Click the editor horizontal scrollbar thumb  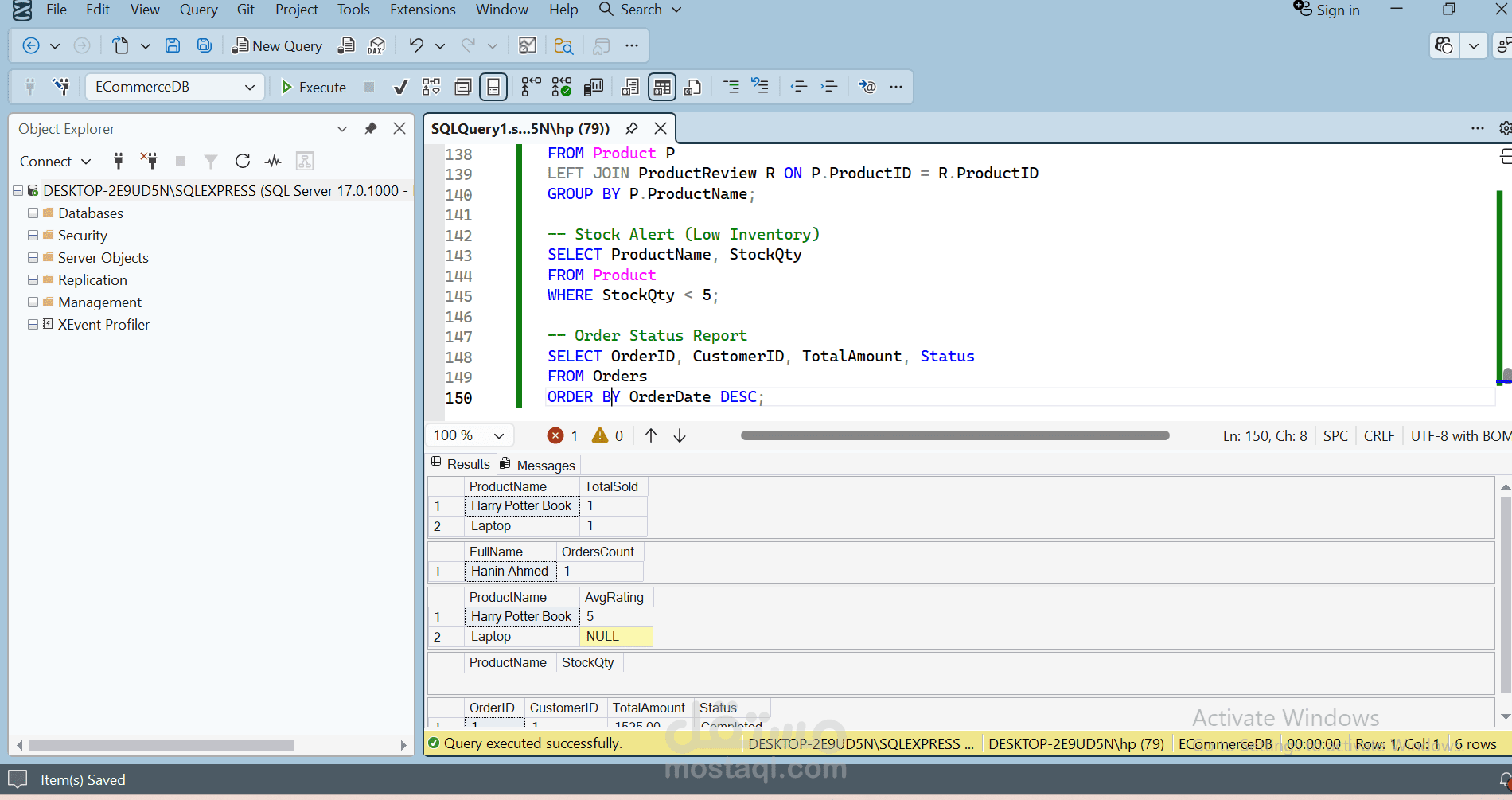coord(955,435)
